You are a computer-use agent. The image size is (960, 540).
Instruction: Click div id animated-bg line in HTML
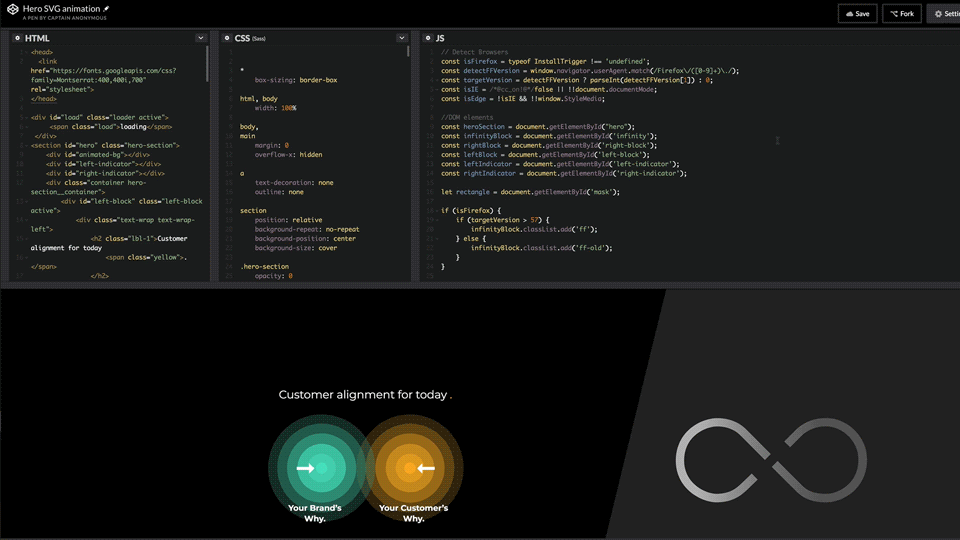click(97, 155)
